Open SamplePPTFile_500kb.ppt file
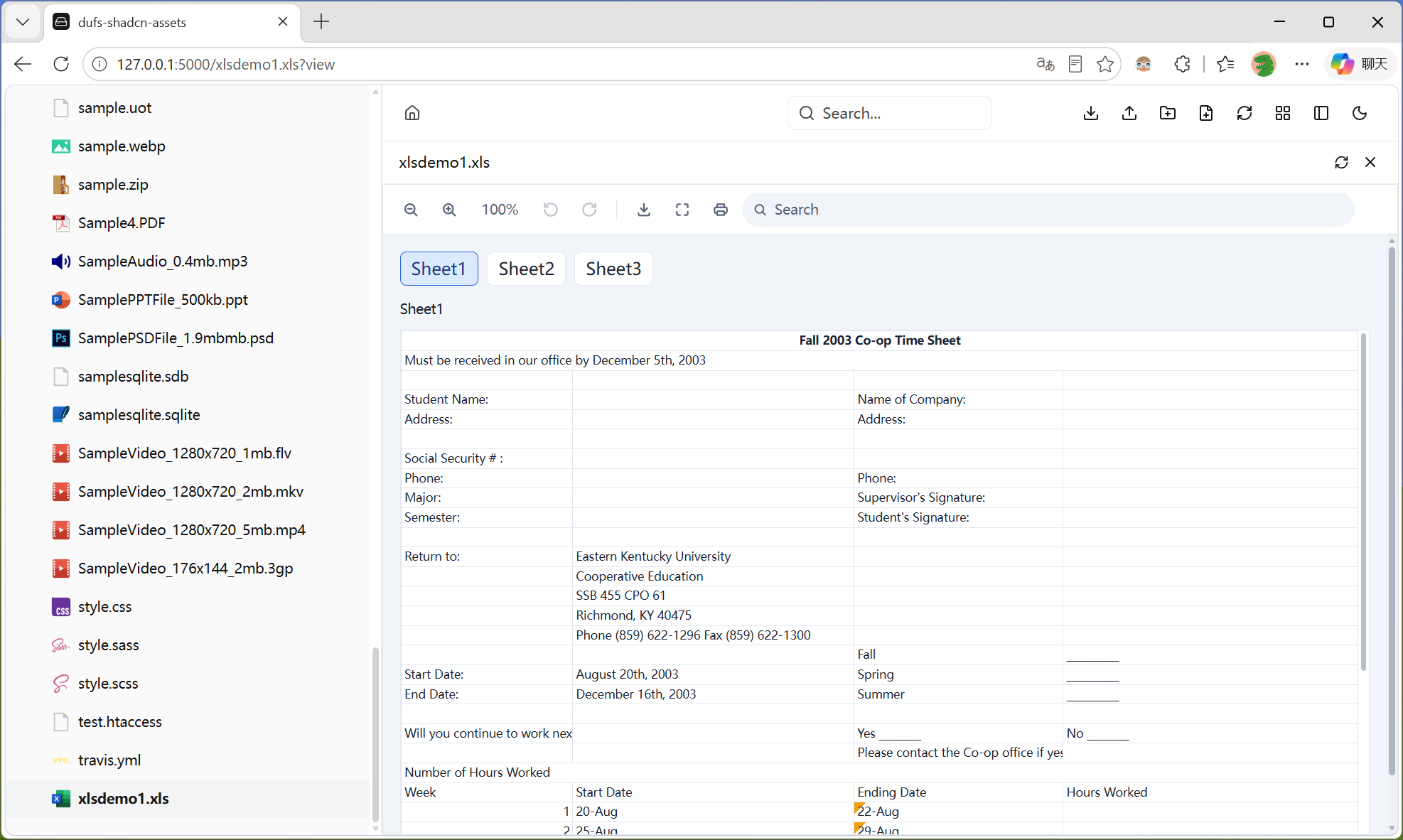1403x840 pixels. (x=188, y=300)
